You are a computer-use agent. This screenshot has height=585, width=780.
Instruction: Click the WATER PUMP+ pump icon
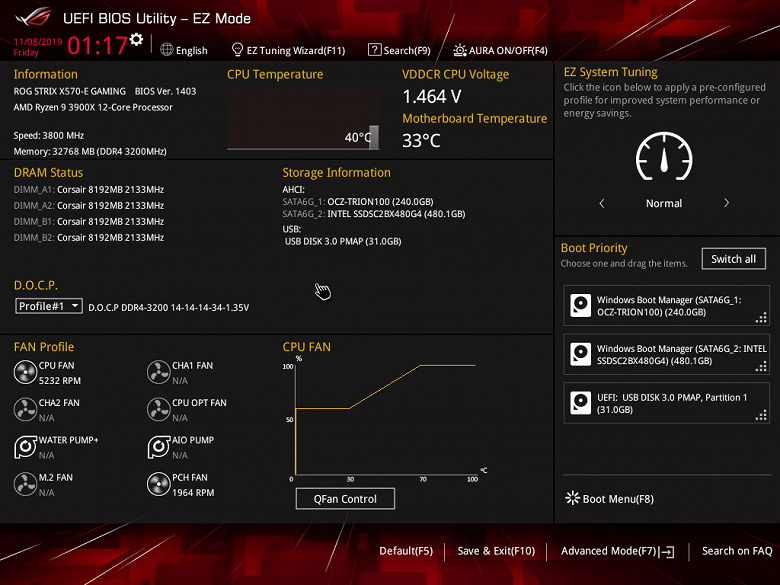(x=25, y=447)
